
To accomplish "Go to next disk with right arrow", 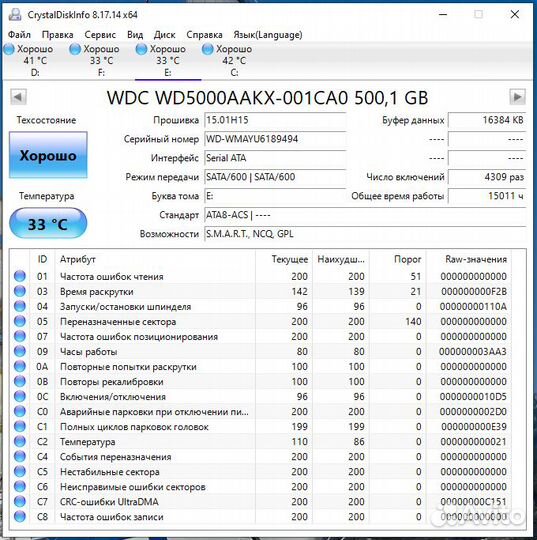I will pos(517,97).
